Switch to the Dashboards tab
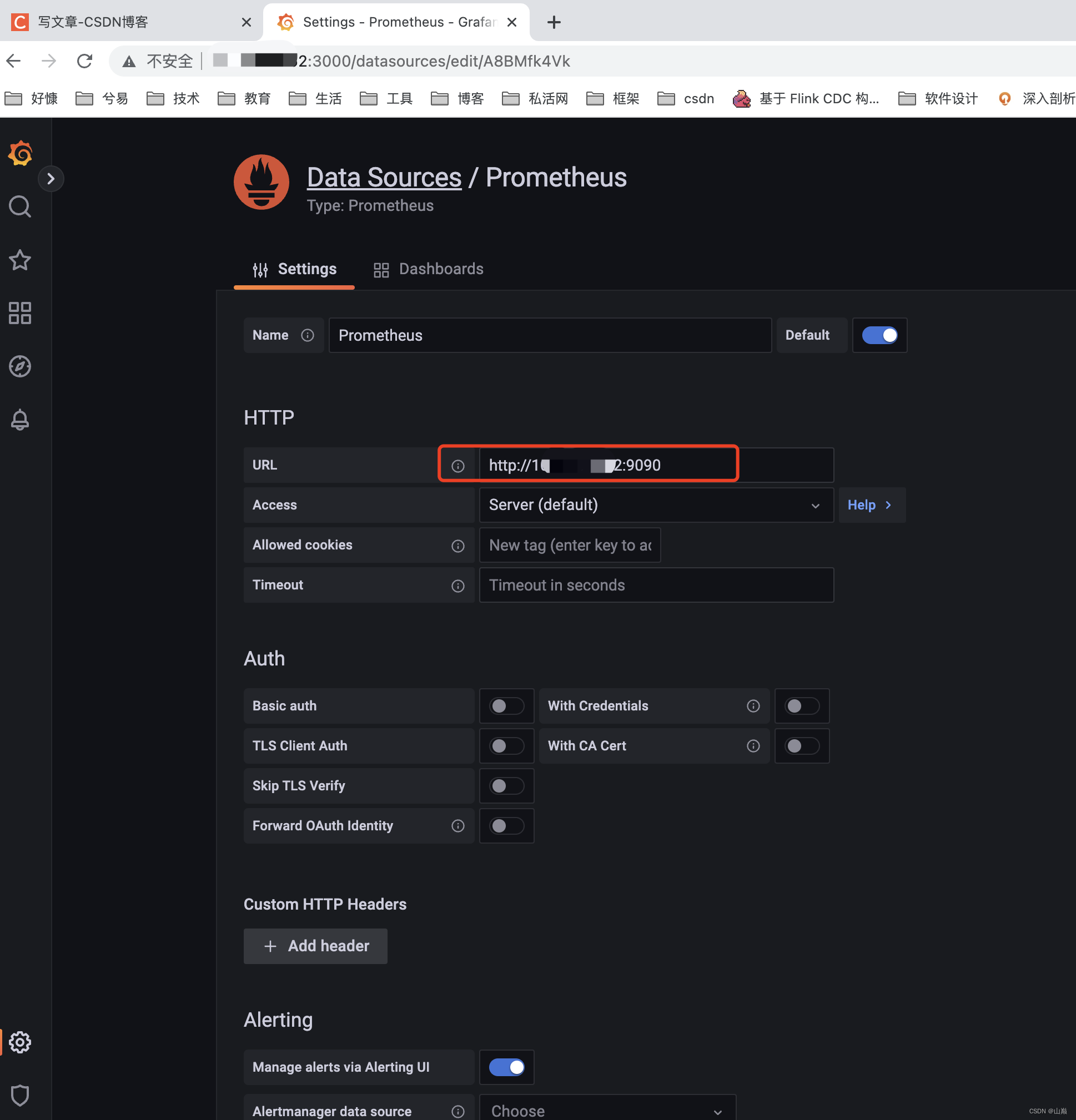 pyautogui.click(x=428, y=269)
